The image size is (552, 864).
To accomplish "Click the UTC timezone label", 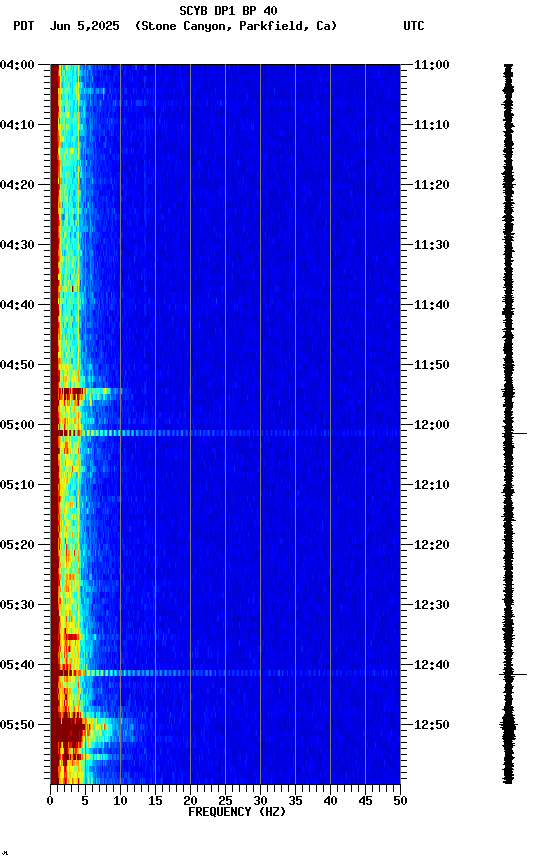I will point(414,26).
